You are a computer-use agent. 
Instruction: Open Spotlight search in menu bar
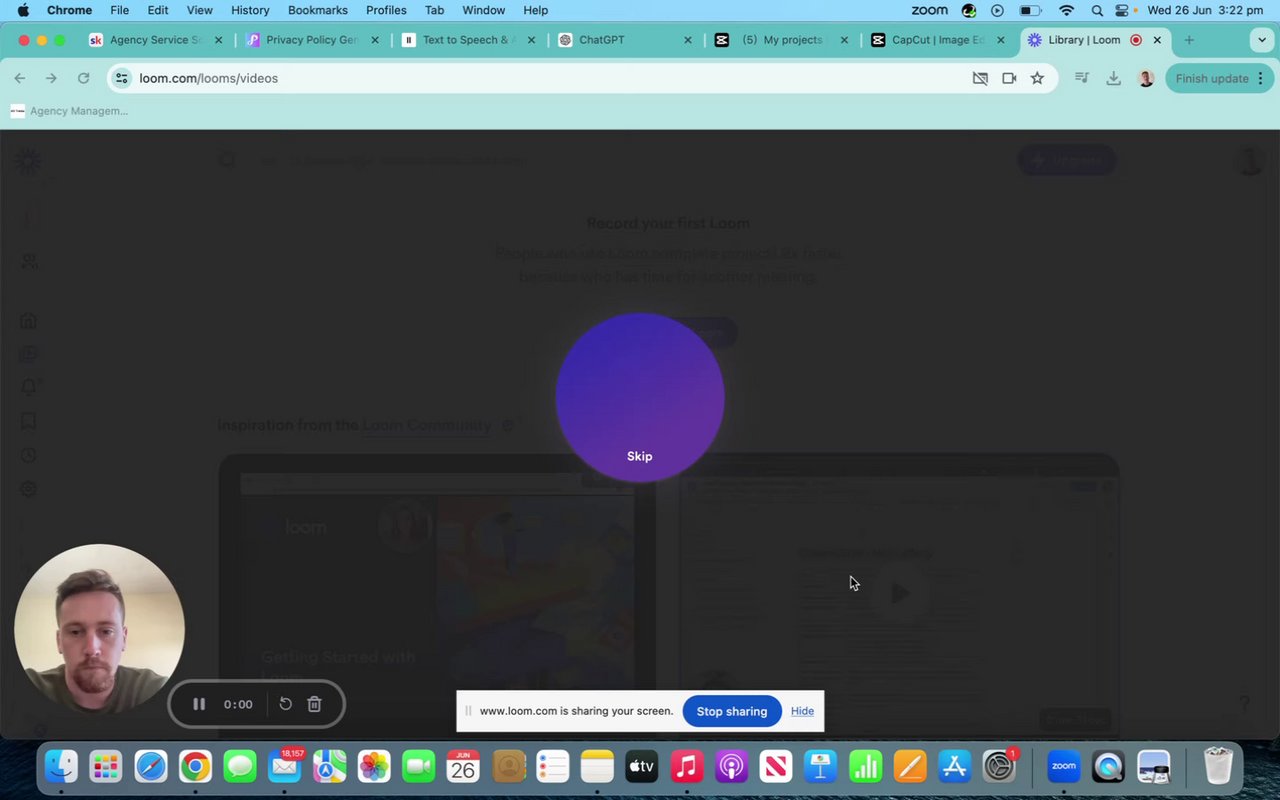pos(1097,10)
